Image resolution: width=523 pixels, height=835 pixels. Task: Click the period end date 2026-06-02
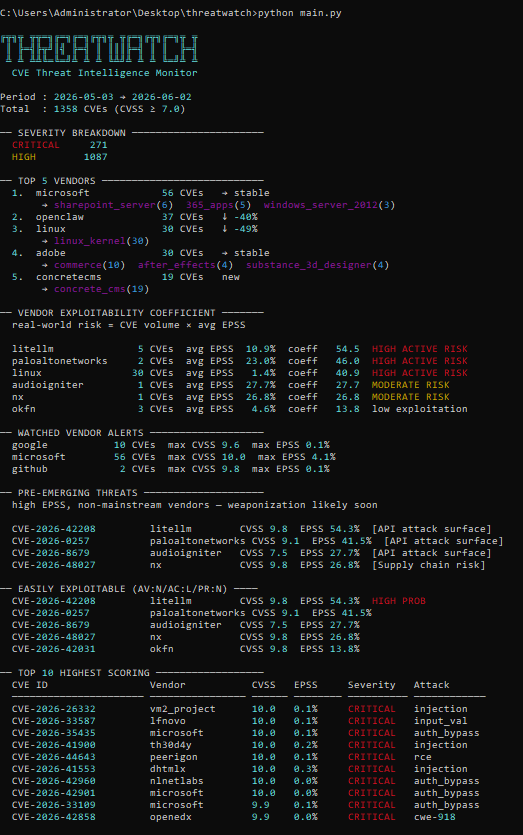pyautogui.click(x=161, y=97)
